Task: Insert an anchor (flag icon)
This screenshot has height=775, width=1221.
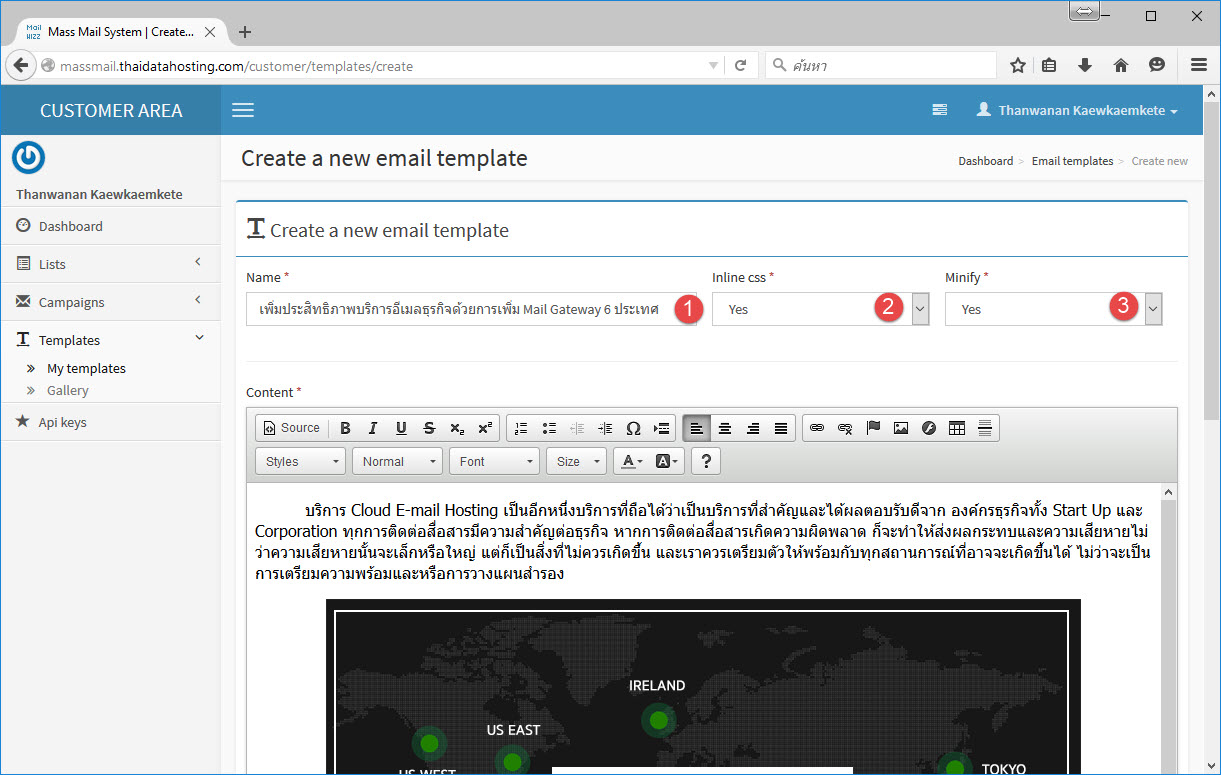Action: coord(873,428)
